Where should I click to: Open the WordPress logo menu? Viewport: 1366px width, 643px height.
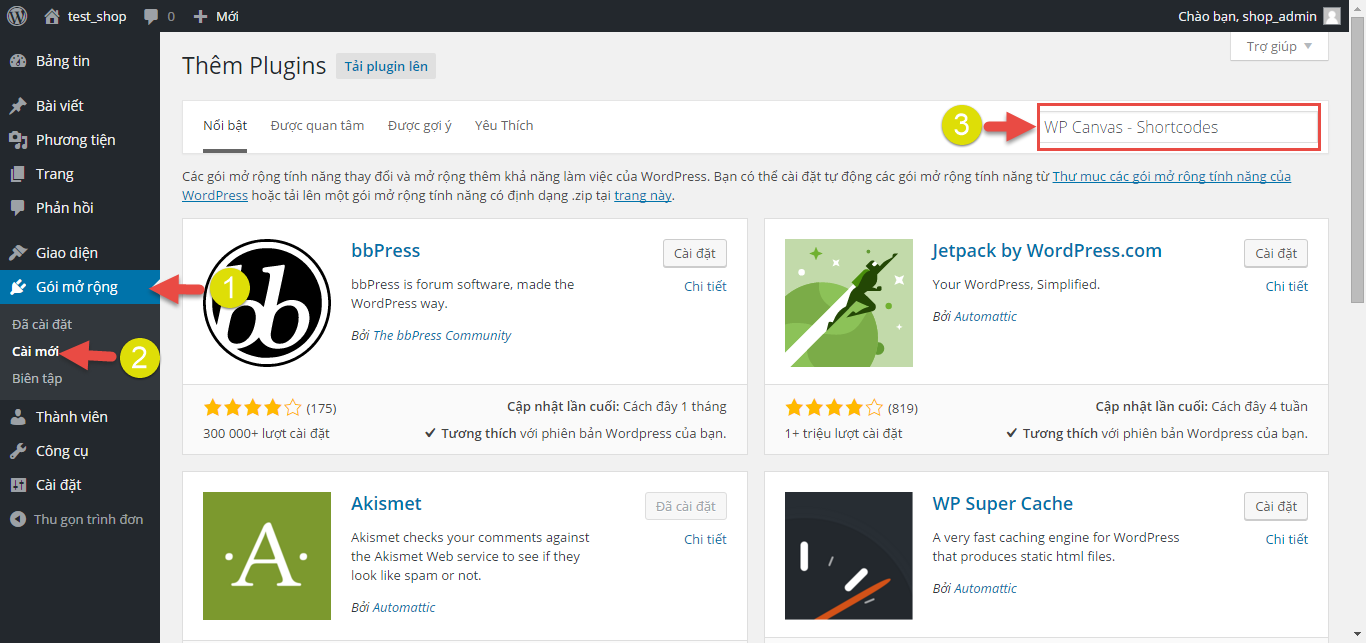coord(17,16)
